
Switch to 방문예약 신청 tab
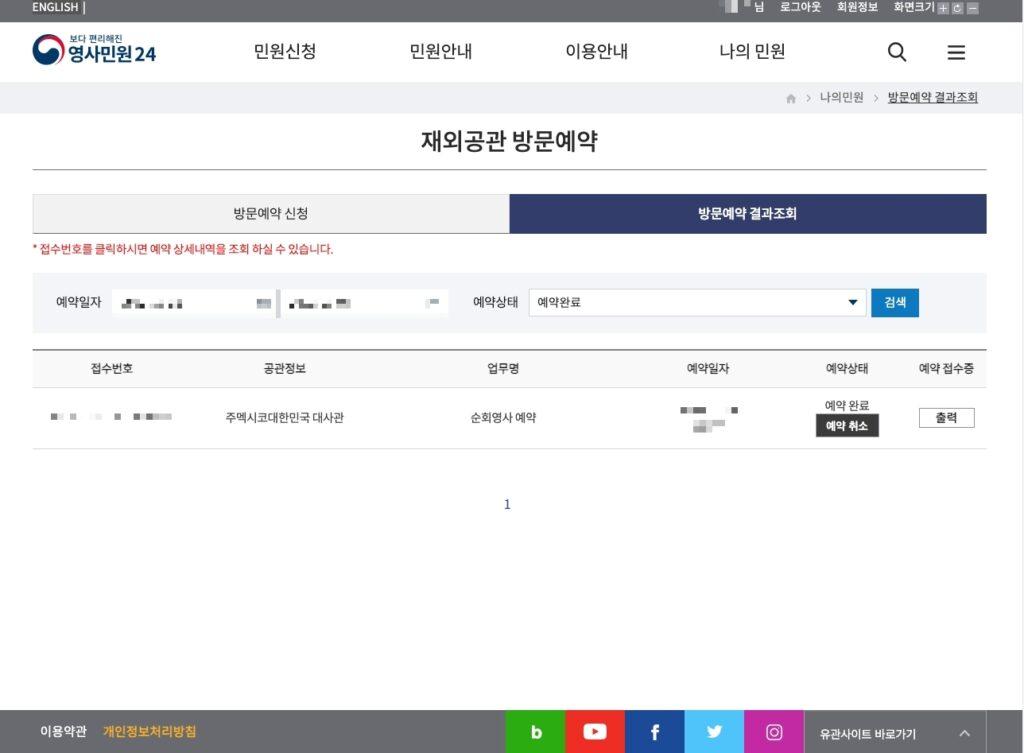[270, 214]
